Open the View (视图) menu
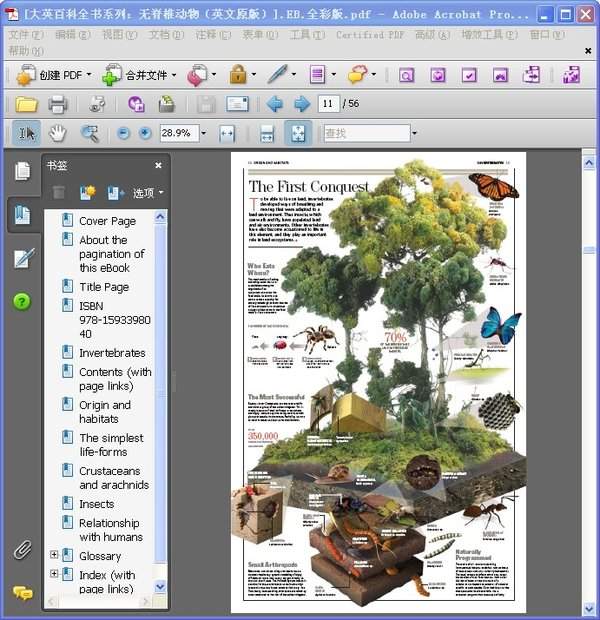 tap(120, 35)
